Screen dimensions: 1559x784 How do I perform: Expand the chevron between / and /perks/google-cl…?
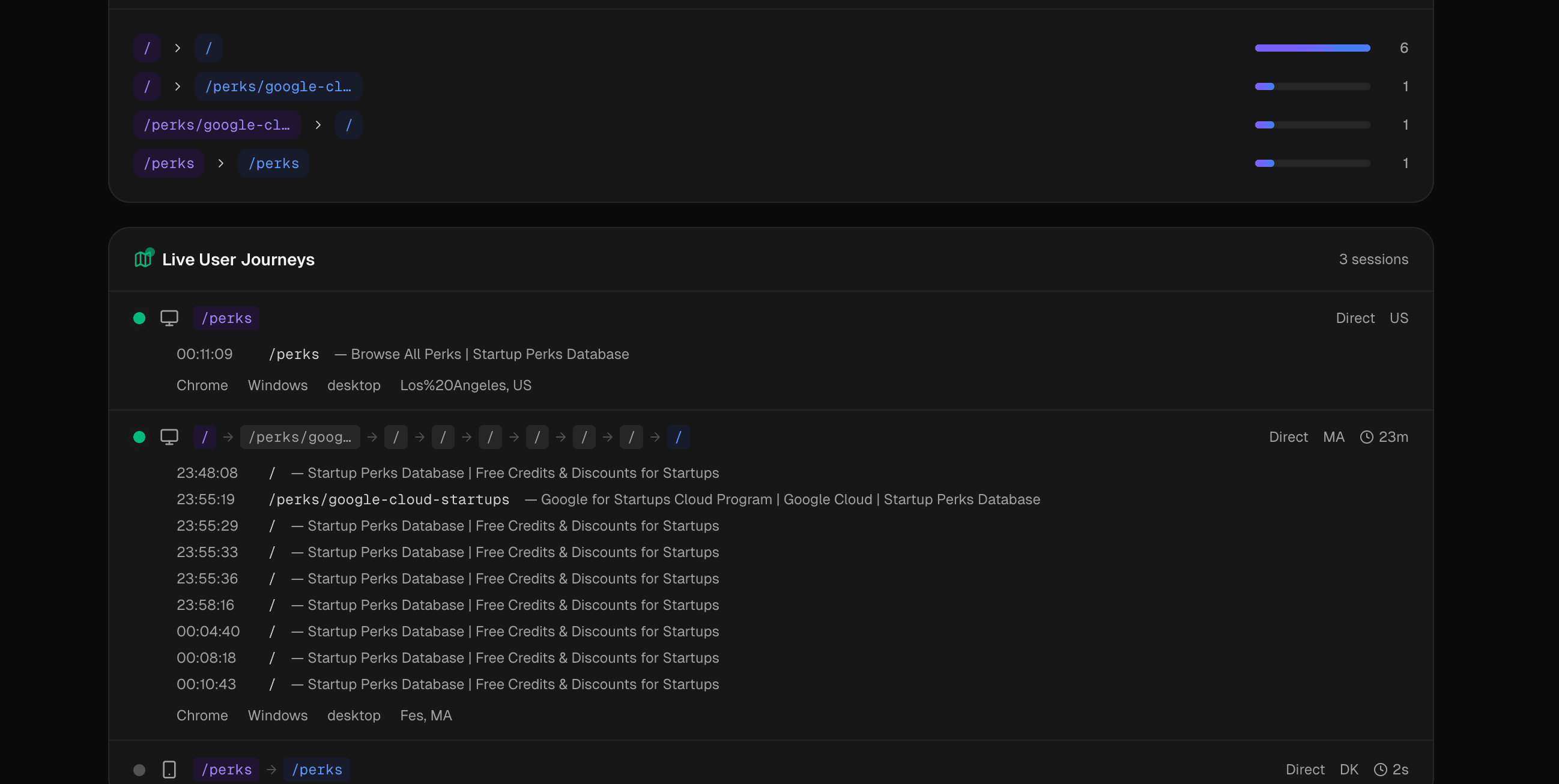coord(177,86)
